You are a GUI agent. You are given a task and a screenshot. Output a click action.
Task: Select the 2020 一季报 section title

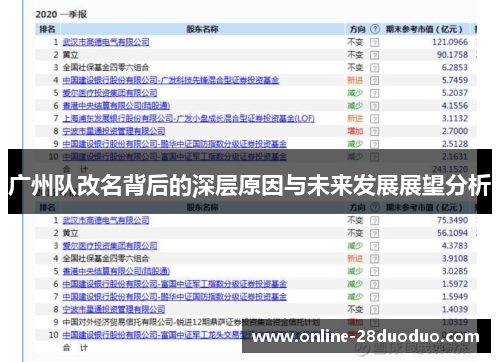click(x=61, y=14)
